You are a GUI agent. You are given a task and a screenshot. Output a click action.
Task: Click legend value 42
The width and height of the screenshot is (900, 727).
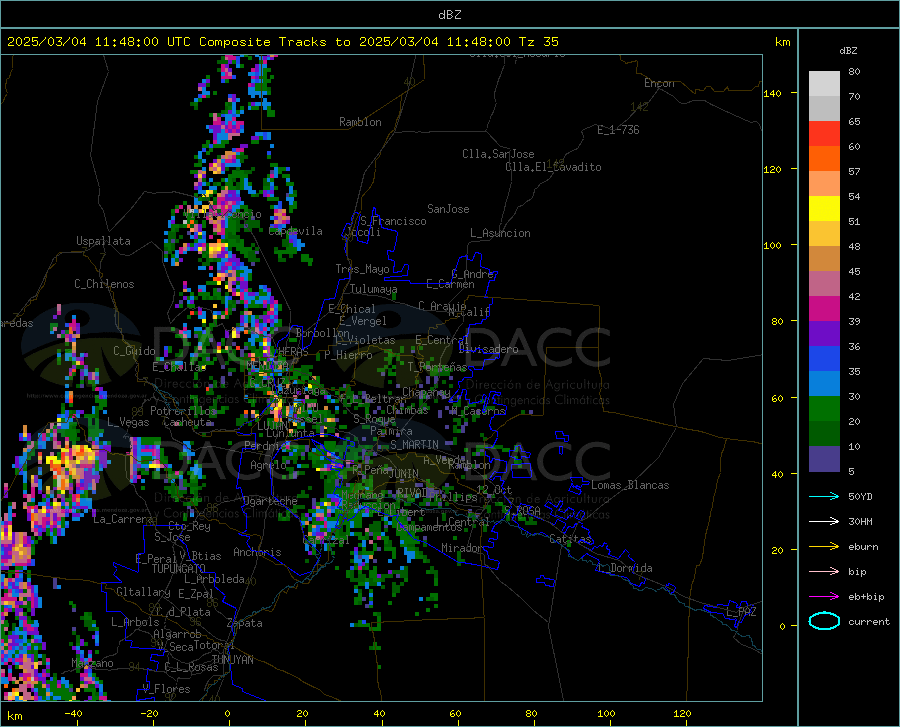[x=854, y=296]
